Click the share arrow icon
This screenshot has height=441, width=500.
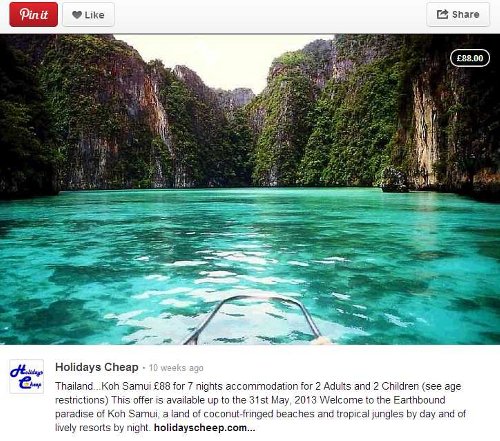tap(442, 14)
